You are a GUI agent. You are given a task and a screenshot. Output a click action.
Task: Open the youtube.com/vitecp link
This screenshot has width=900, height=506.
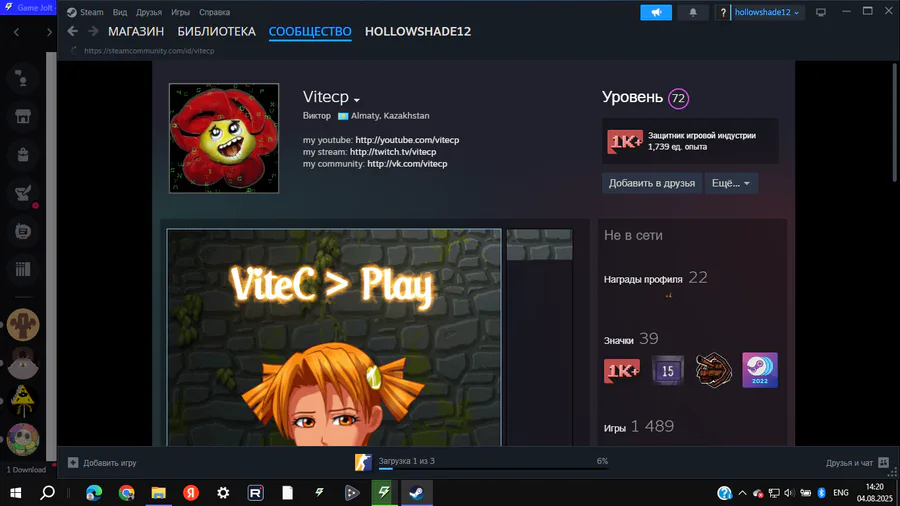(407, 140)
